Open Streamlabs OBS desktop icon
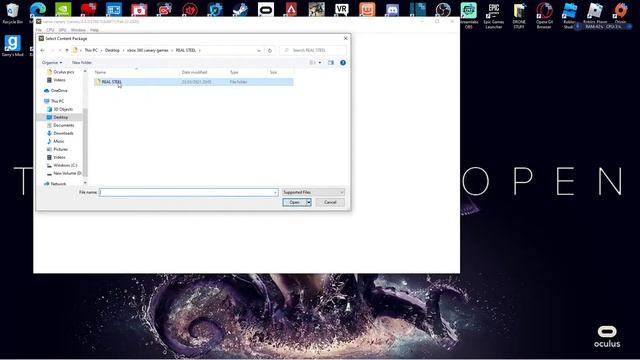Viewport: 640px width, 360px height. (469, 16)
